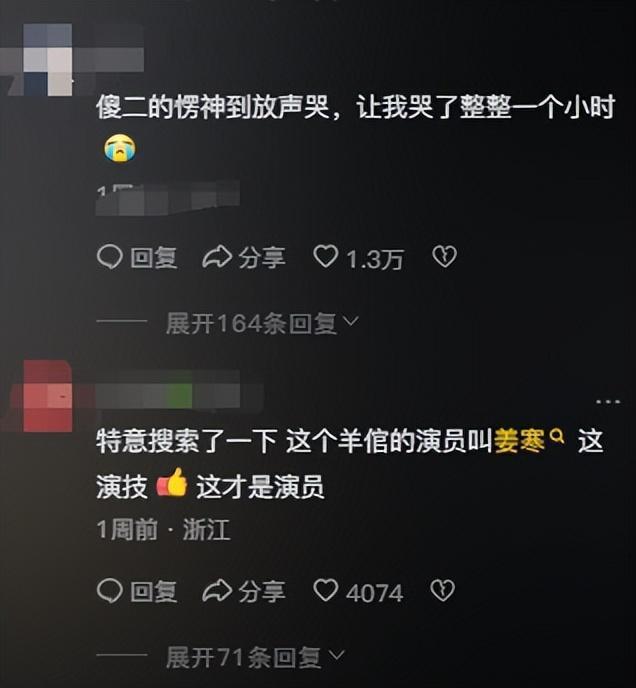
Task: Click the crying emoji in first comment
Action: (x=120, y=149)
